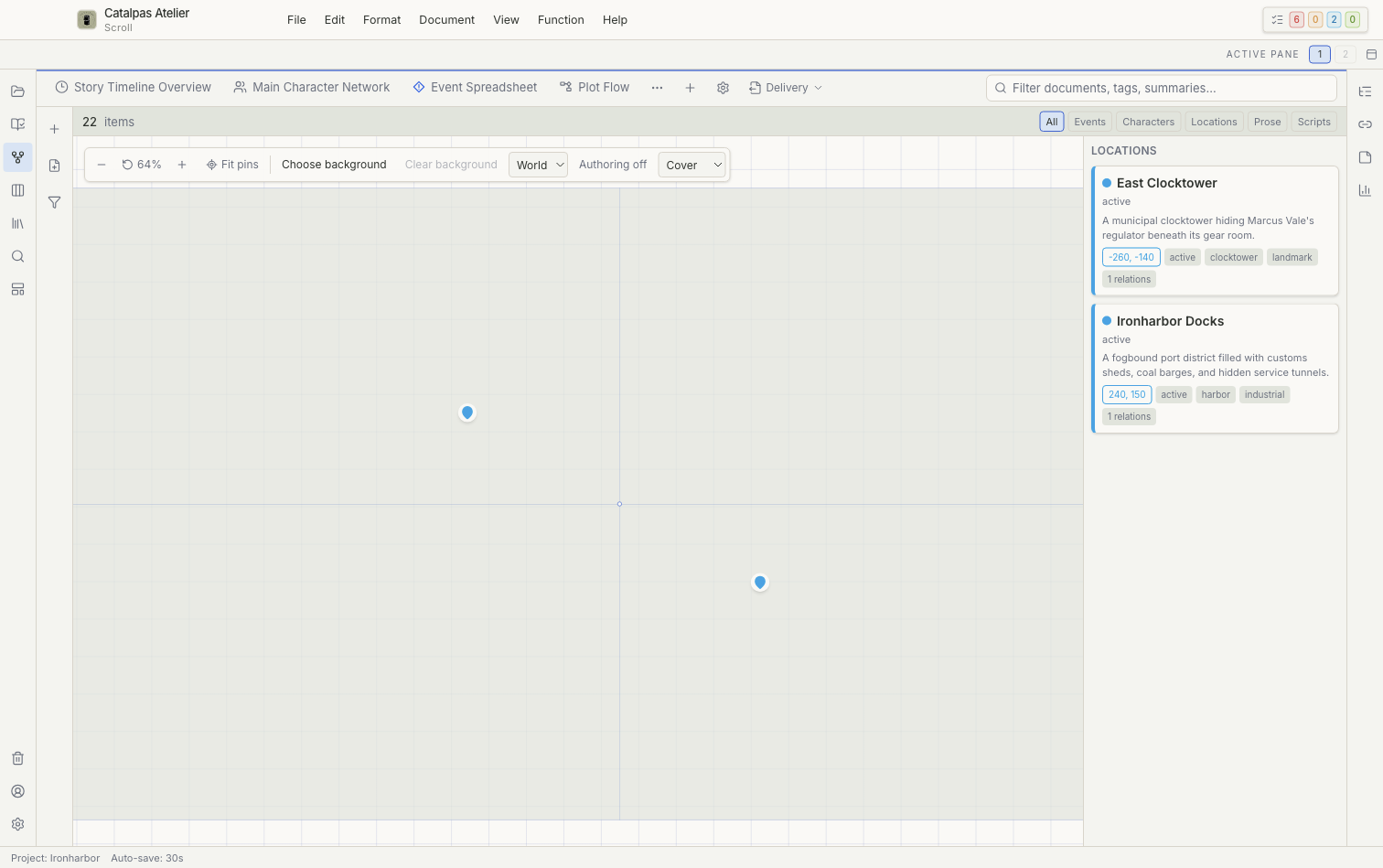Reset zoom at 64% indicator
1383x868 pixels.
pos(142,165)
